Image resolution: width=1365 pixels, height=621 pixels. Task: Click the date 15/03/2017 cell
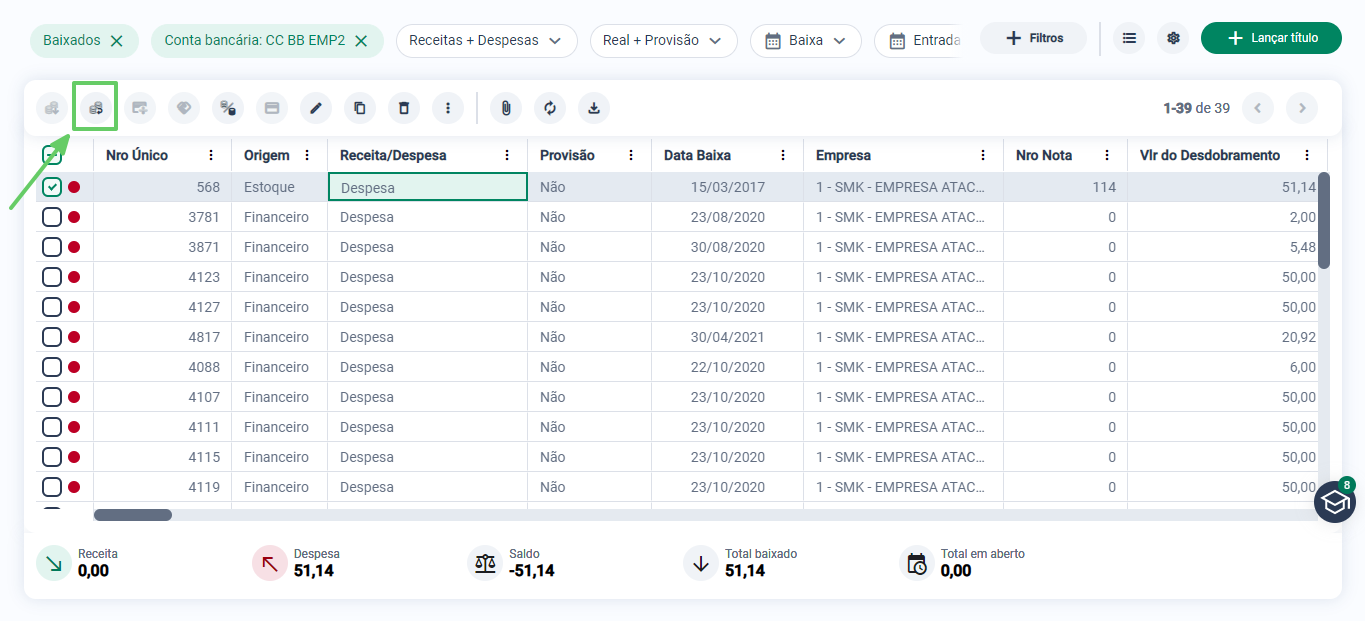point(728,187)
